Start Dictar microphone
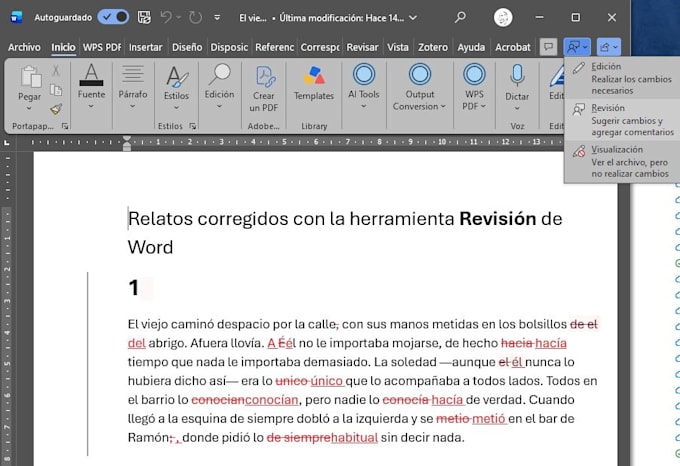This screenshot has width=680, height=466. point(517,76)
